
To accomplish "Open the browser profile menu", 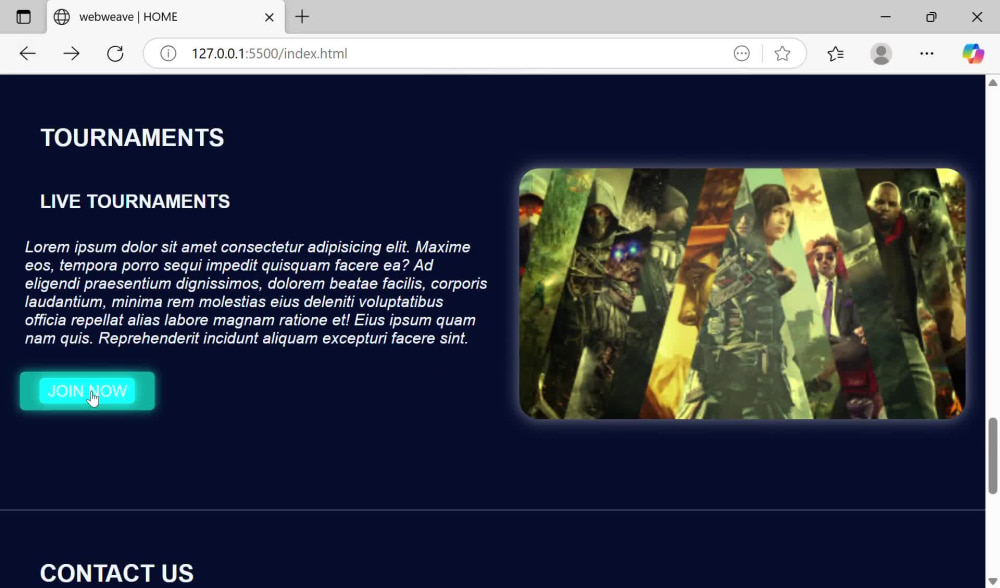I will point(881,54).
